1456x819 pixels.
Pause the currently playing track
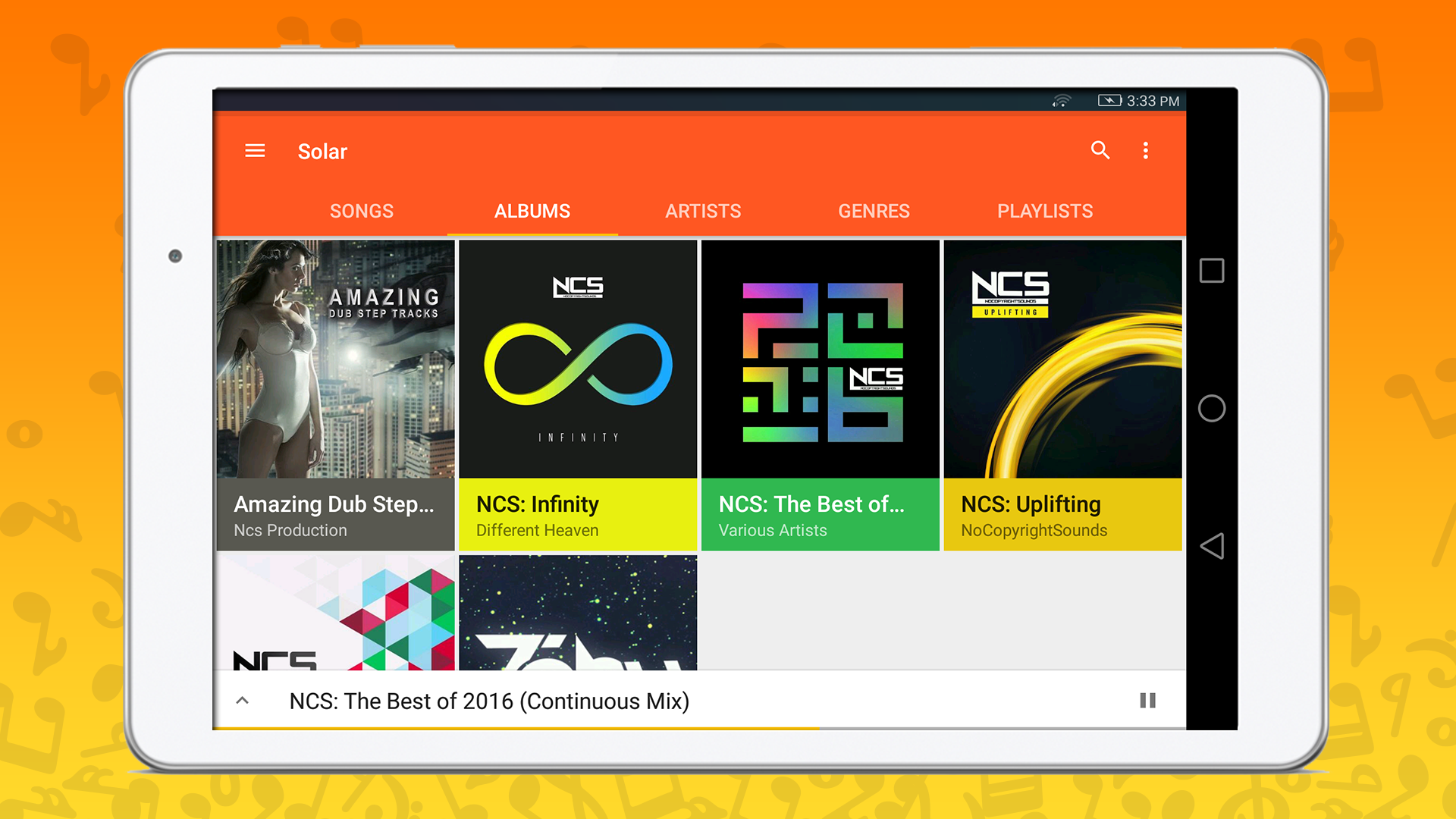coord(1149,701)
